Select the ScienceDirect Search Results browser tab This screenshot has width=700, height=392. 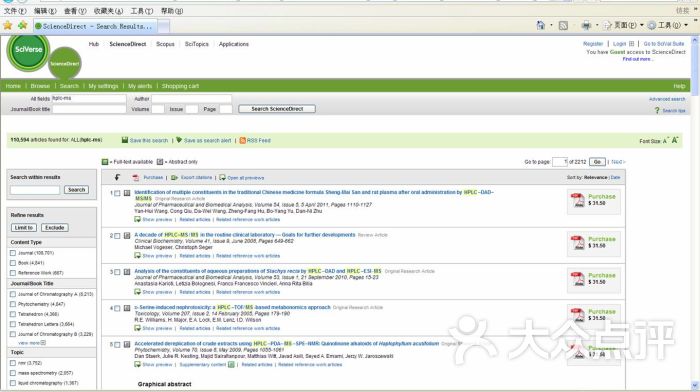point(96,26)
